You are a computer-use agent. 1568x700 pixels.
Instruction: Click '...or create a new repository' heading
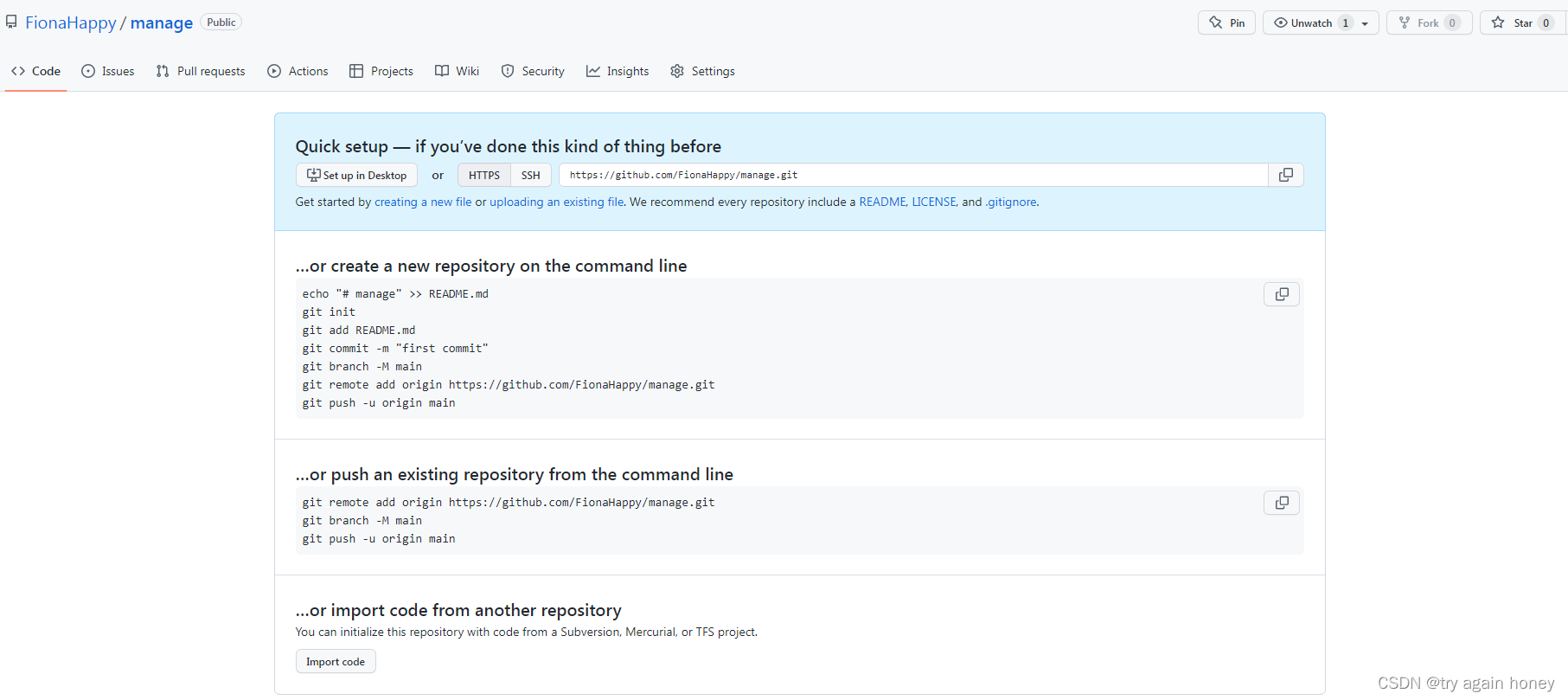491,266
